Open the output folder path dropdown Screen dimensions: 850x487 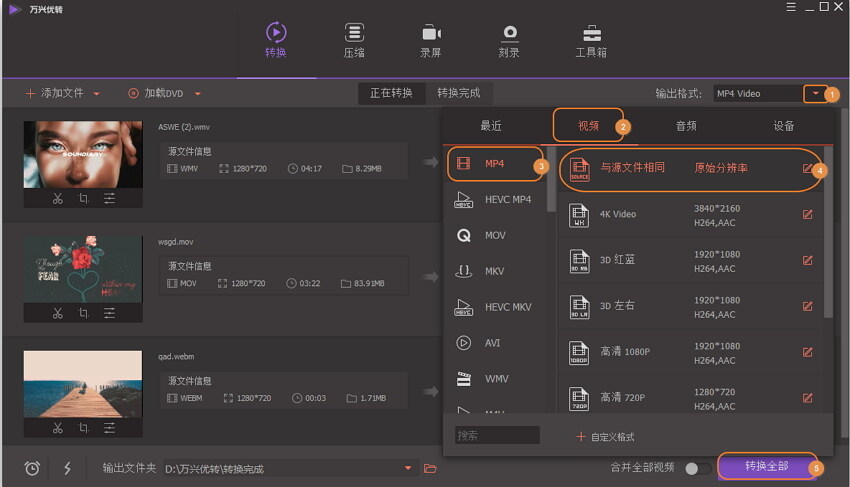408,468
